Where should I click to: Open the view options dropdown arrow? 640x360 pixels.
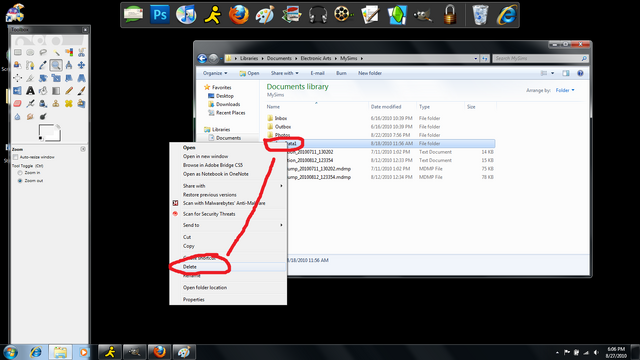(x=552, y=73)
